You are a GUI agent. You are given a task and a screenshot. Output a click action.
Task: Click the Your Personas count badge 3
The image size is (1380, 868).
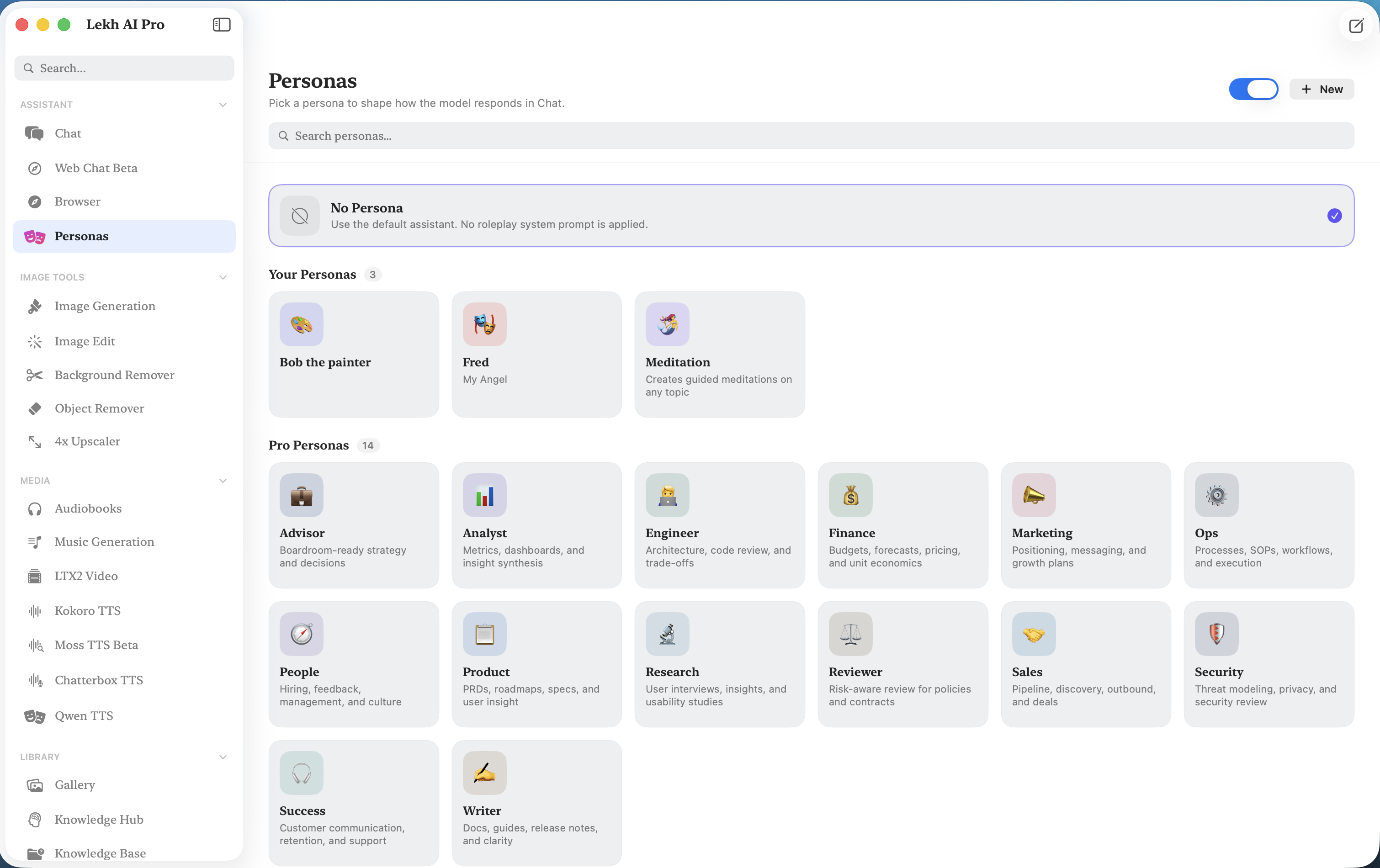(x=372, y=275)
